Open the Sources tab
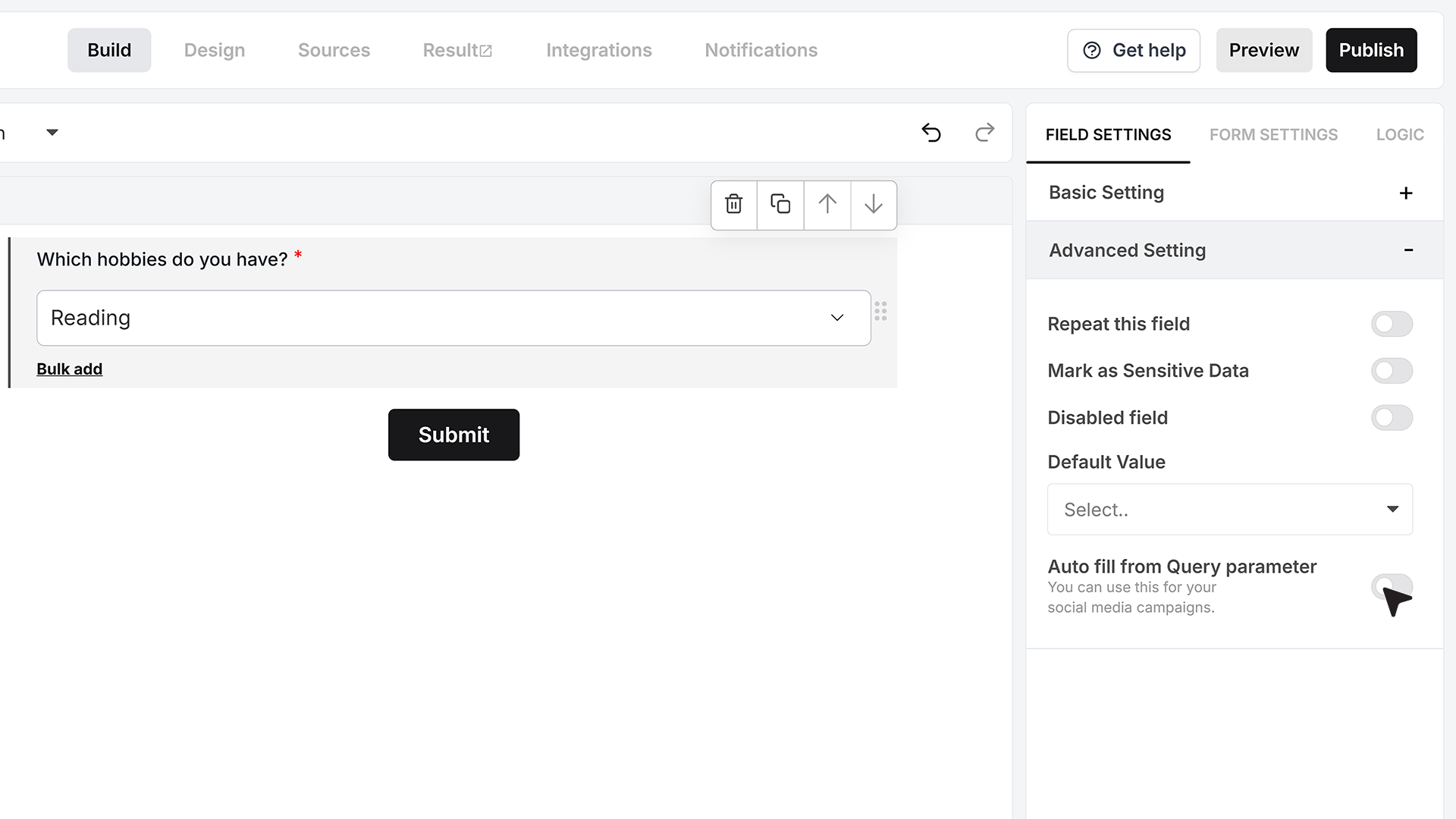The height and width of the screenshot is (819, 1456). point(334,50)
